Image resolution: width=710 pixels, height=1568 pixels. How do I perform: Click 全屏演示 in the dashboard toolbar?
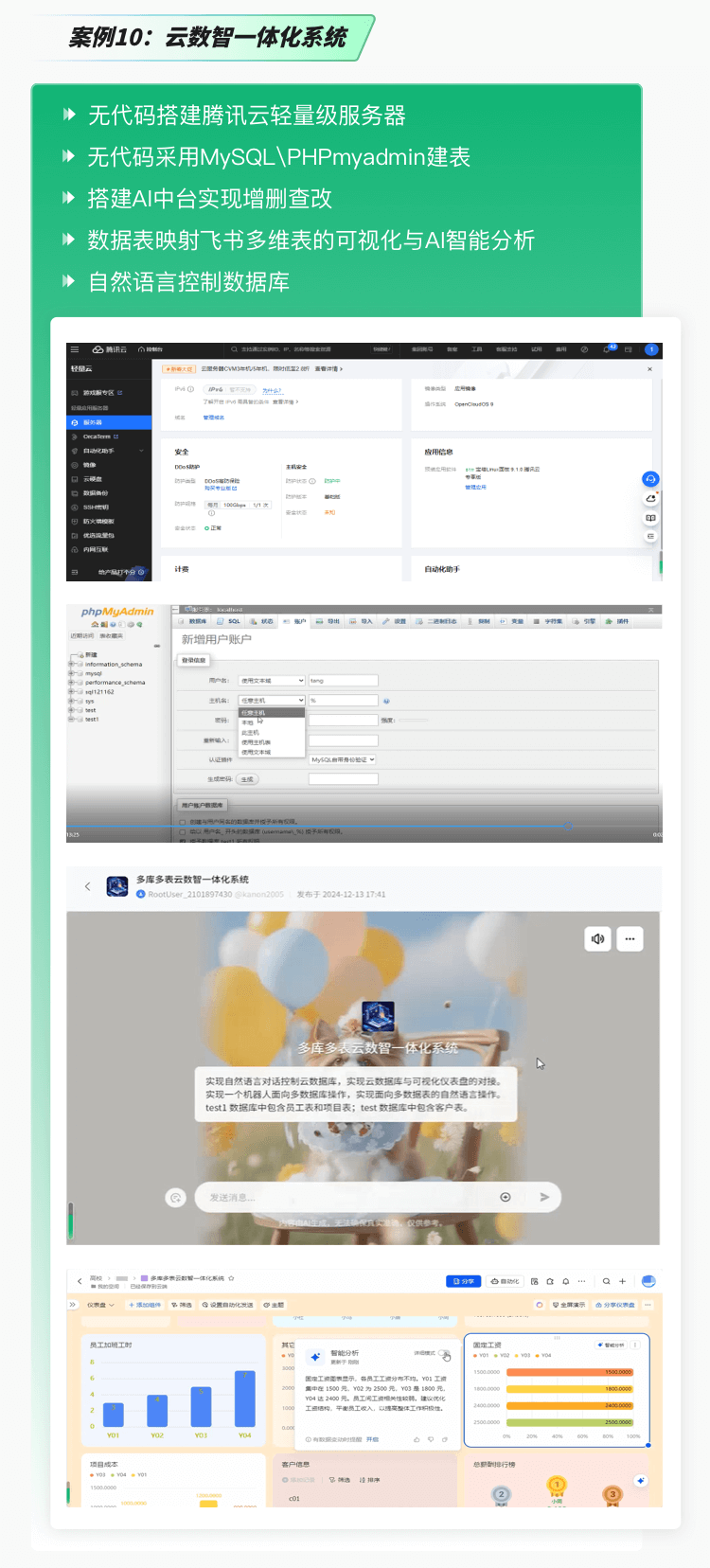[569, 1305]
